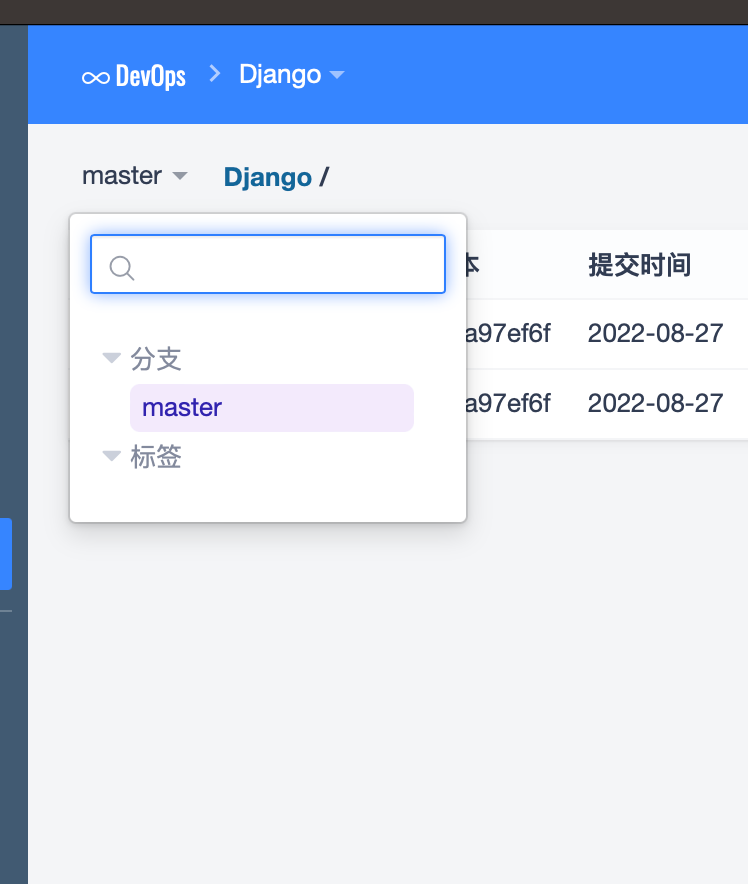Image resolution: width=748 pixels, height=884 pixels.
Task: Open the Django project dropdown in header
Action: (291, 74)
